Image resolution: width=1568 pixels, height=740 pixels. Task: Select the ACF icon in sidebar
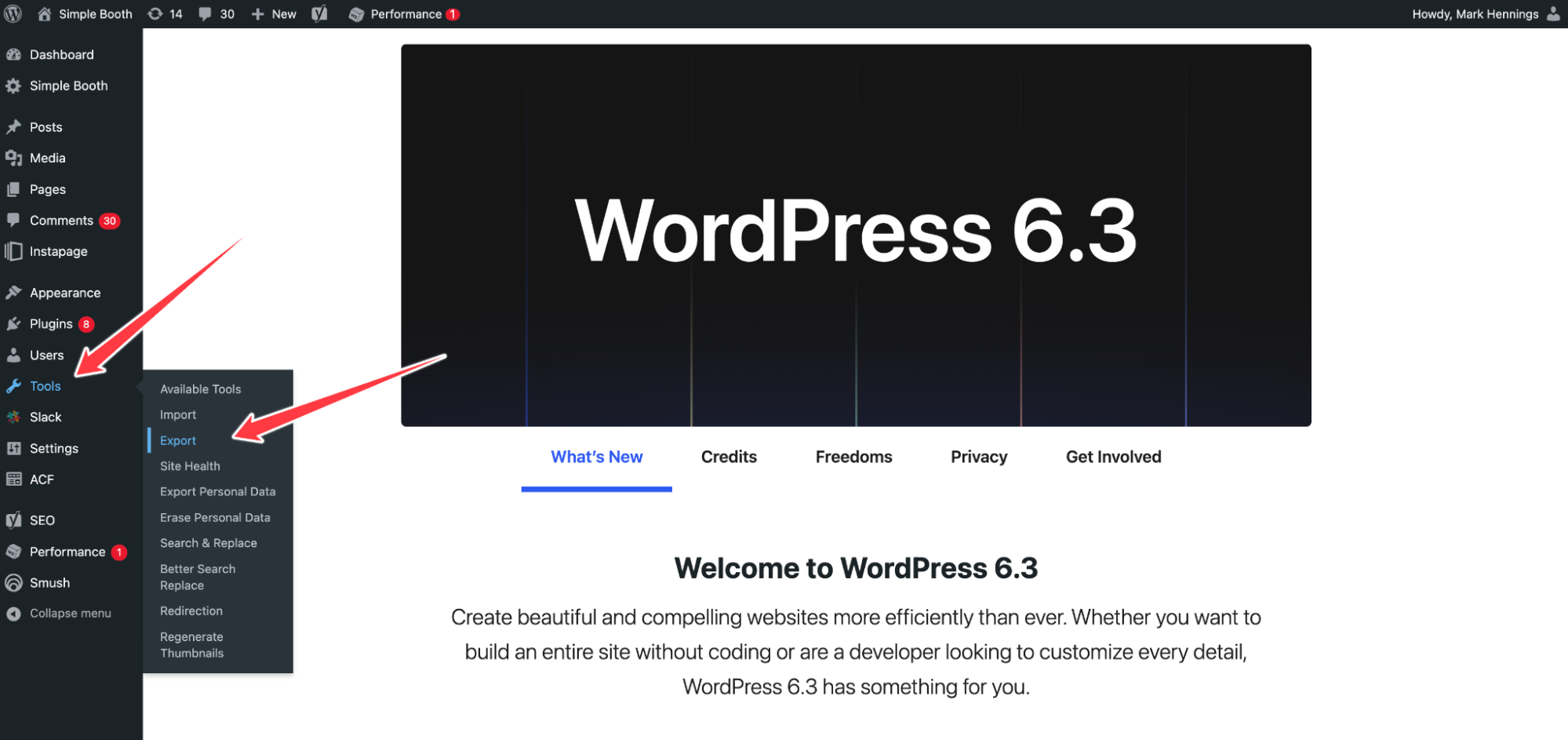tap(13, 479)
